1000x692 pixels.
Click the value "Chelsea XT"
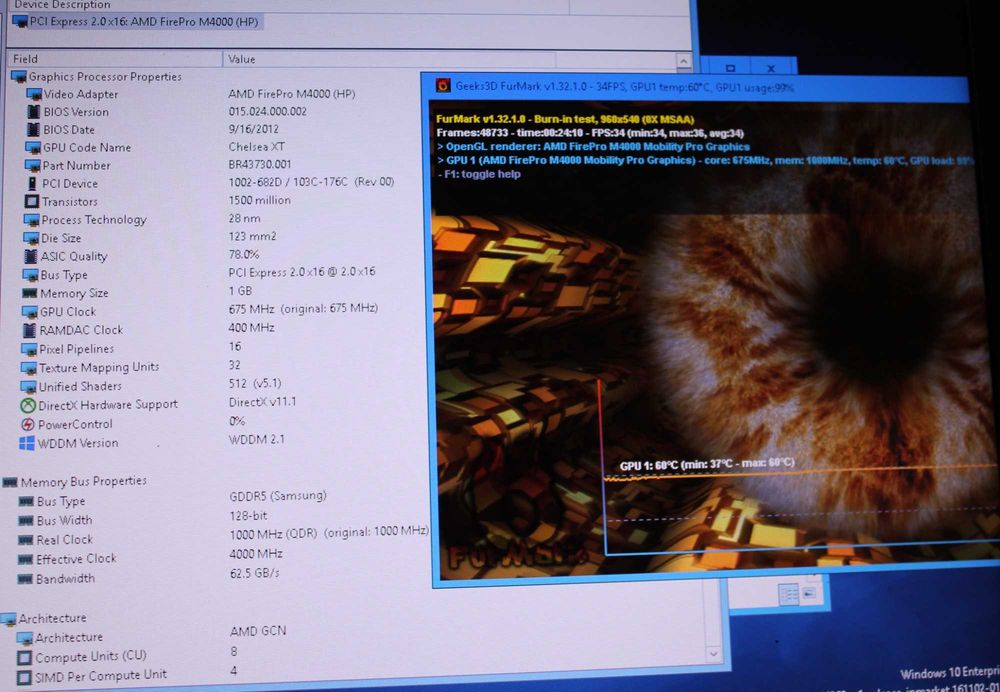(256, 147)
